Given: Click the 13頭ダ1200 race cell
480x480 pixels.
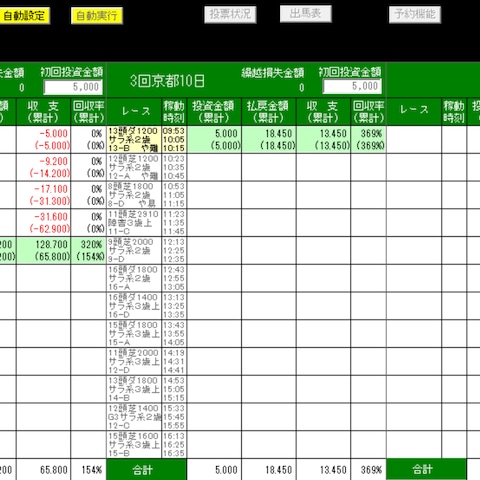Looking at the screenshot, I should tap(134, 139).
